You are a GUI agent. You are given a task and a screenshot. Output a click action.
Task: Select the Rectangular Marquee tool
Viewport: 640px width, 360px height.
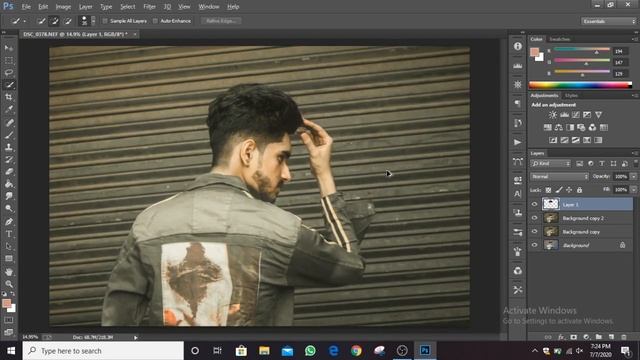[9, 60]
